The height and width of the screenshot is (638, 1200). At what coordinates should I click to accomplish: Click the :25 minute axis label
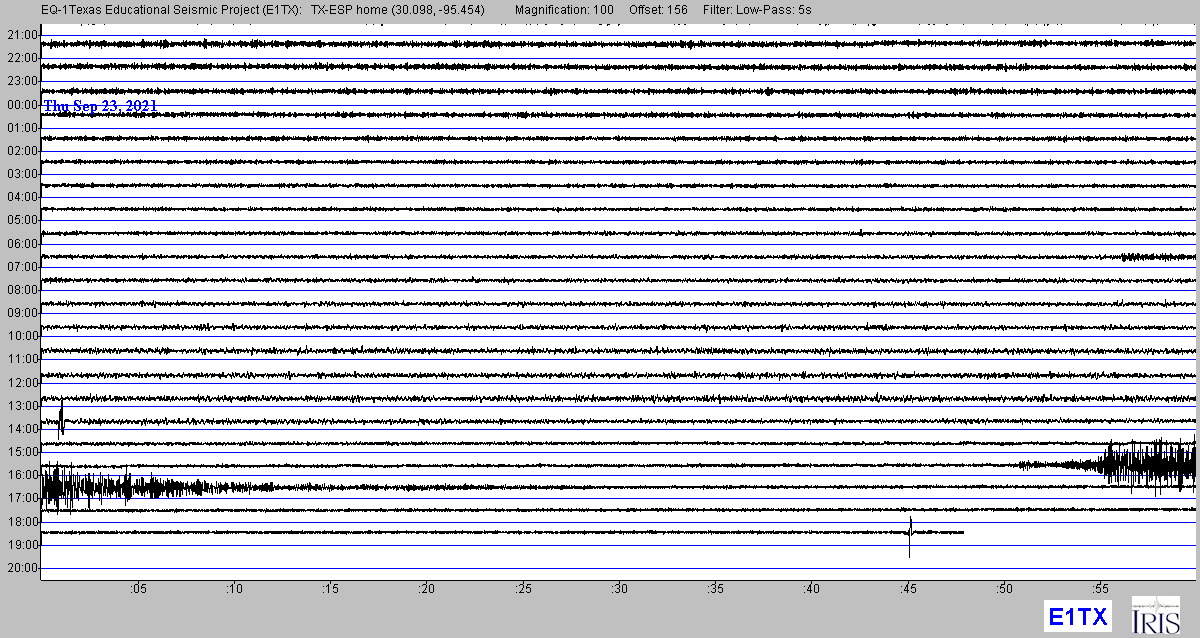pos(522,588)
